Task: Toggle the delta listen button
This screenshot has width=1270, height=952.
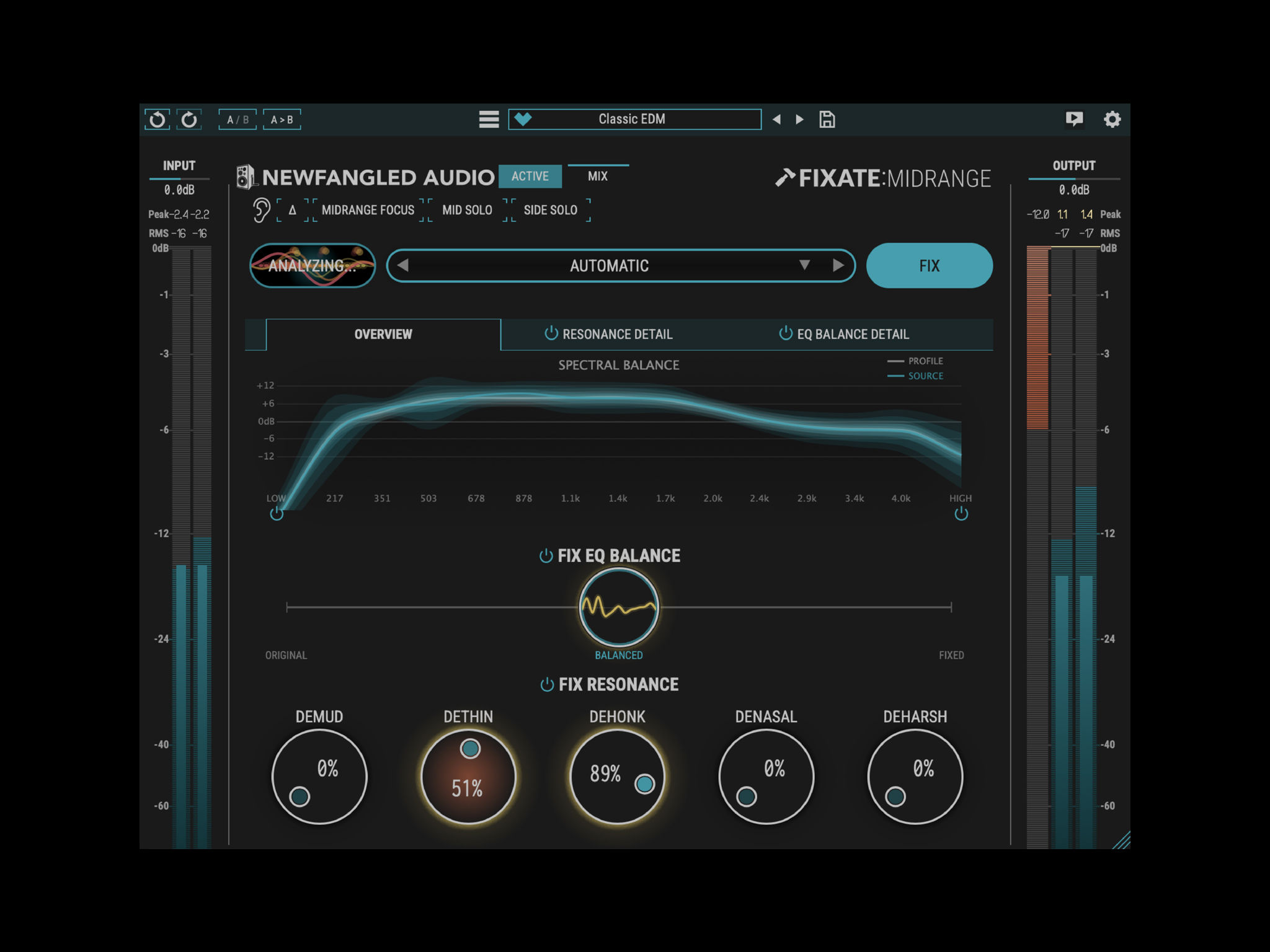Action: 292,210
